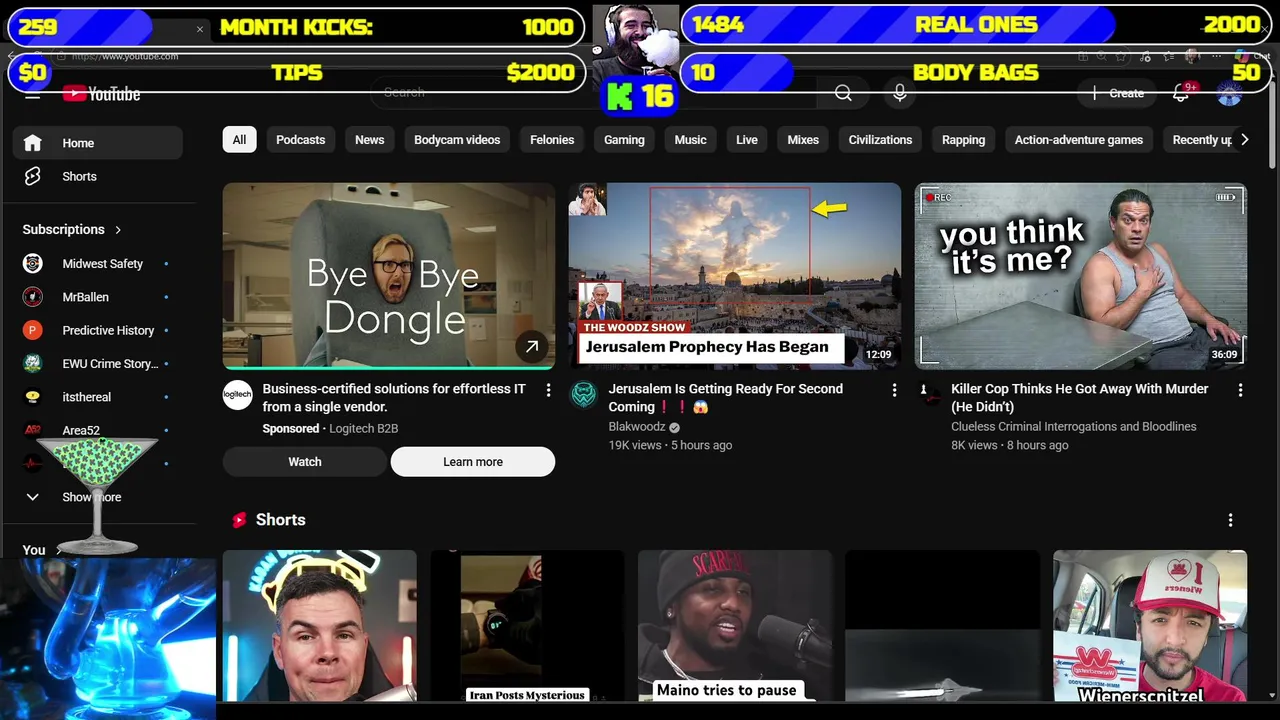Open Predictive History channel avatar

33,330
